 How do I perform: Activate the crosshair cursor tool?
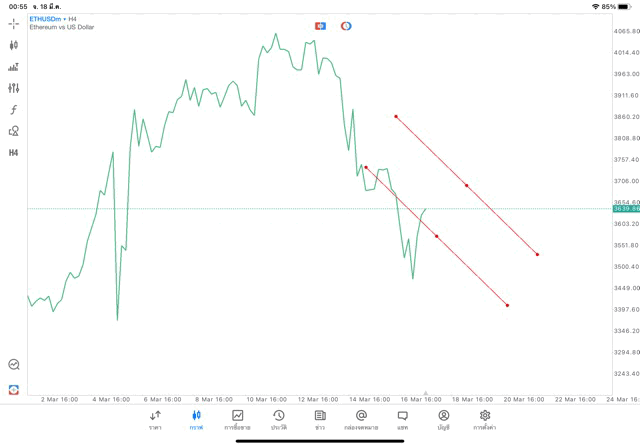pyautogui.click(x=13, y=23)
